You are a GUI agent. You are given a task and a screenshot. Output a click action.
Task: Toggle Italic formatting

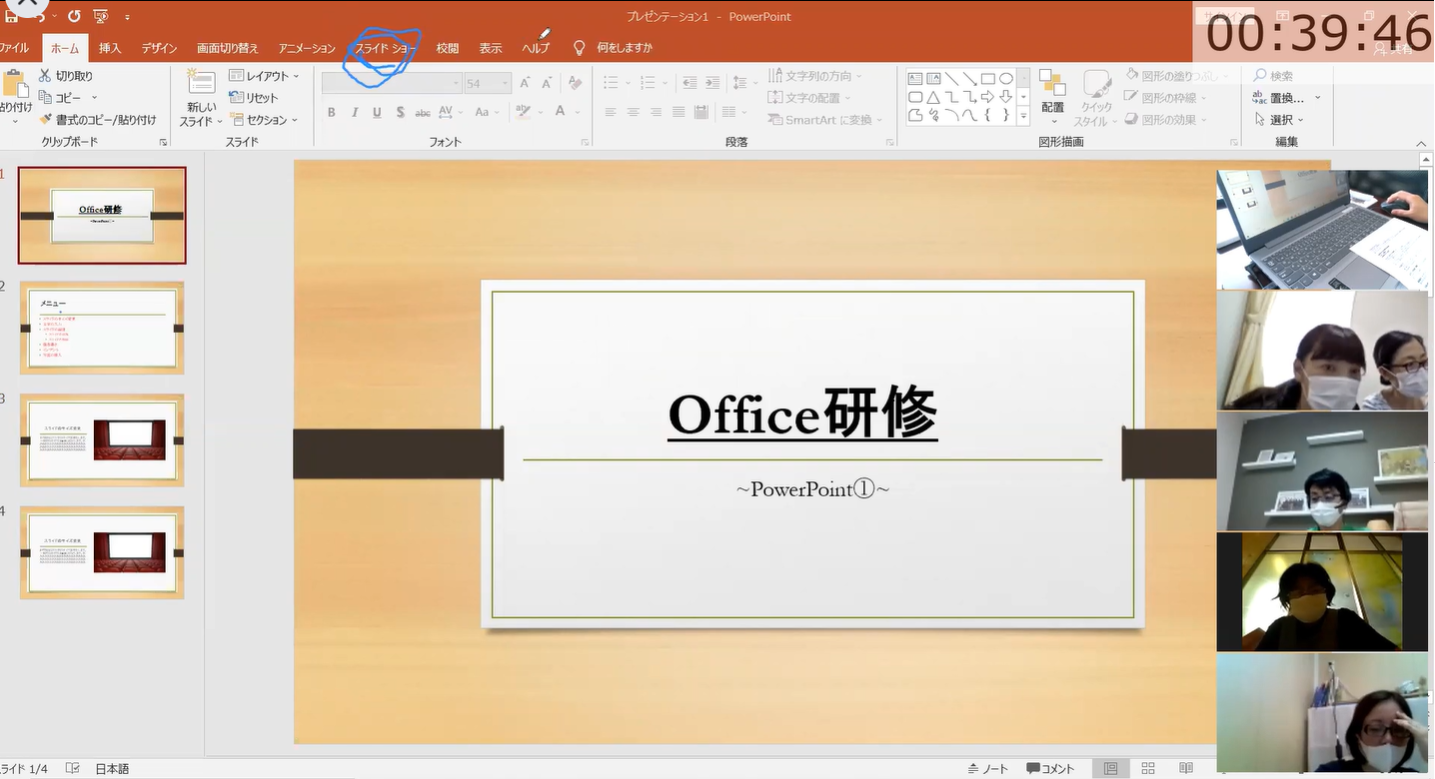[x=355, y=112]
